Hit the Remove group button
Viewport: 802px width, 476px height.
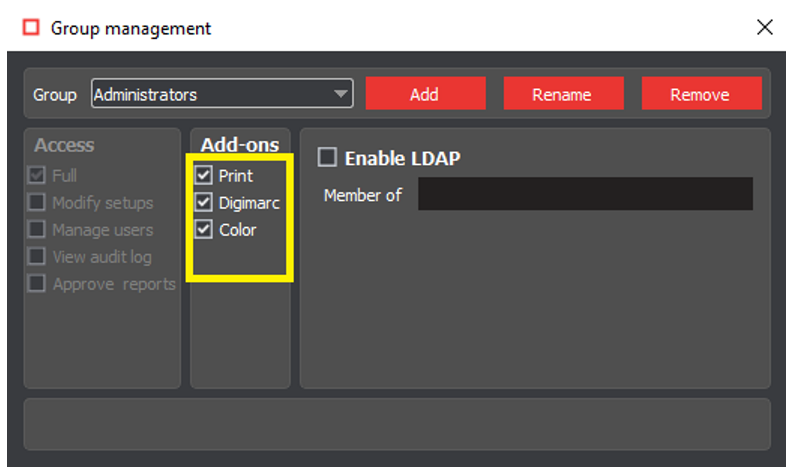click(x=700, y=94)
